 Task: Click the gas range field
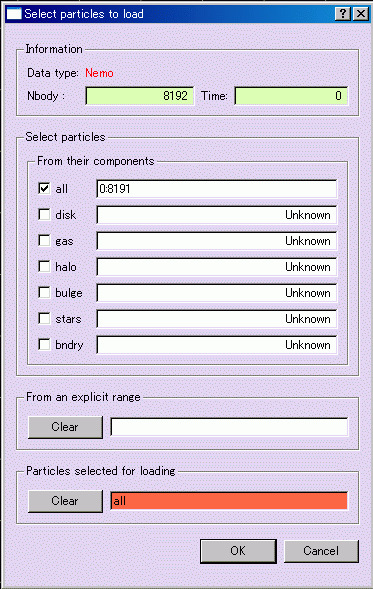tap(217, 241)
